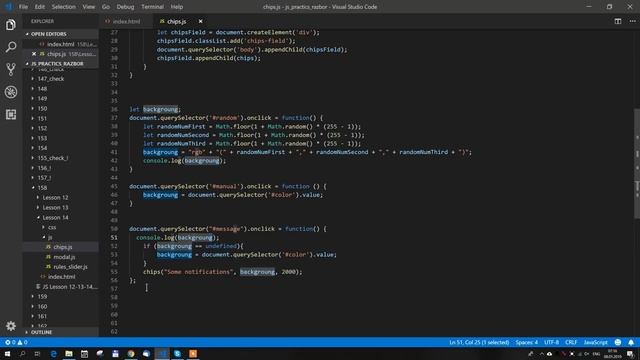640x360 pixels.
Task: Open the editor More Actions ellipsis
Action: pyautogui.click(x=632, y=21)
